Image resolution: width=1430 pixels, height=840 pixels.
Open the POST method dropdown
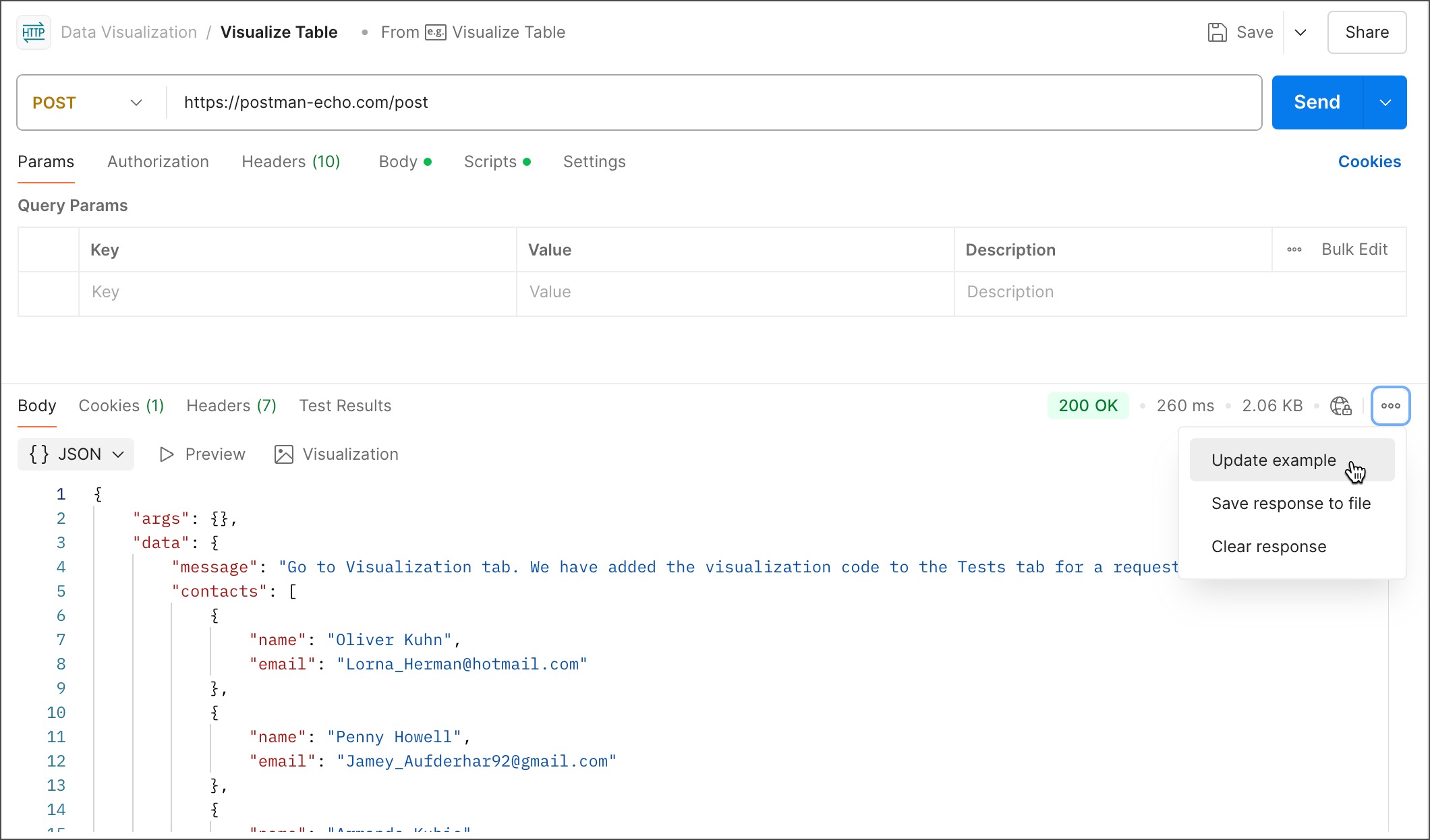(x=89, y=102)
